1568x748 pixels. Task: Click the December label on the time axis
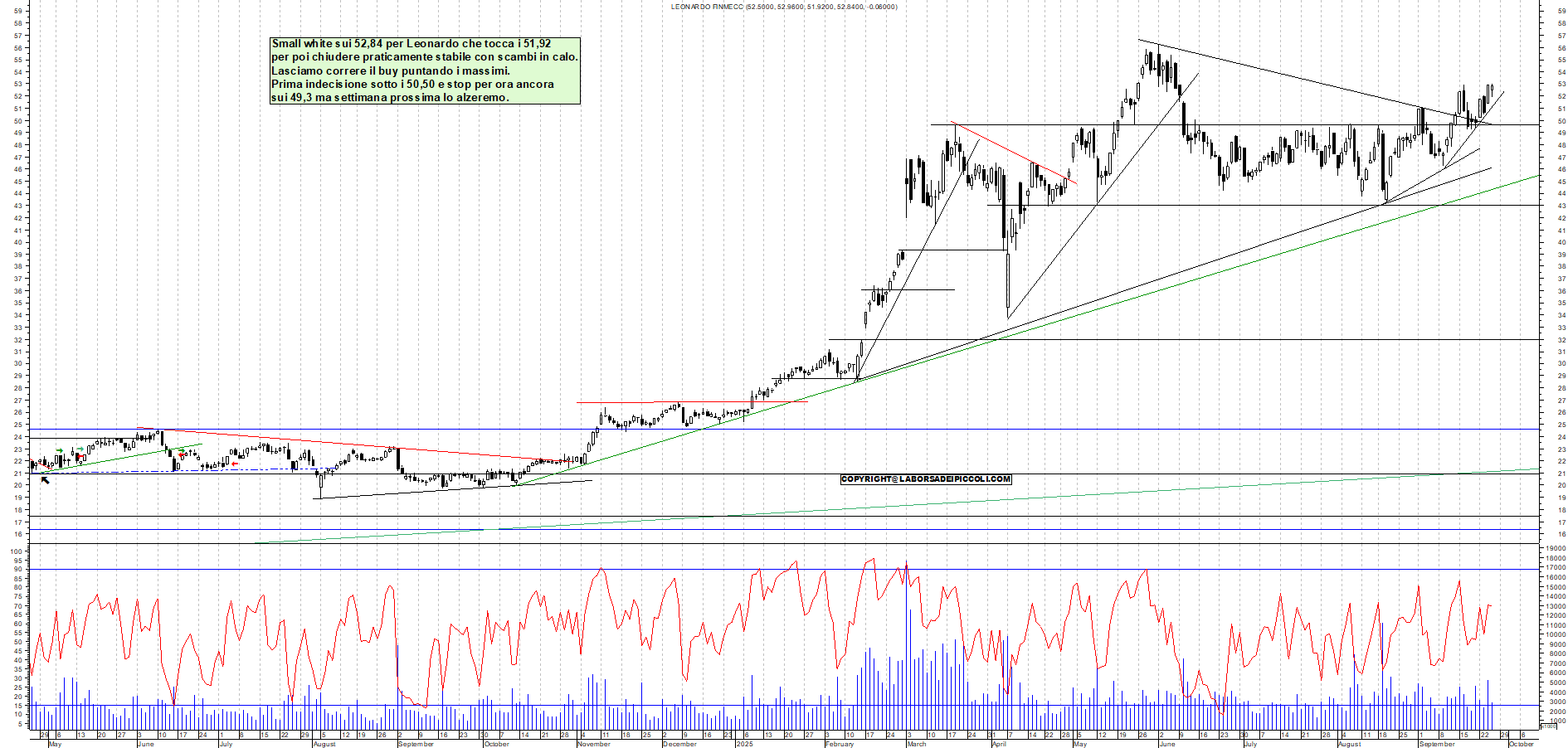click(x=680, y=744)
